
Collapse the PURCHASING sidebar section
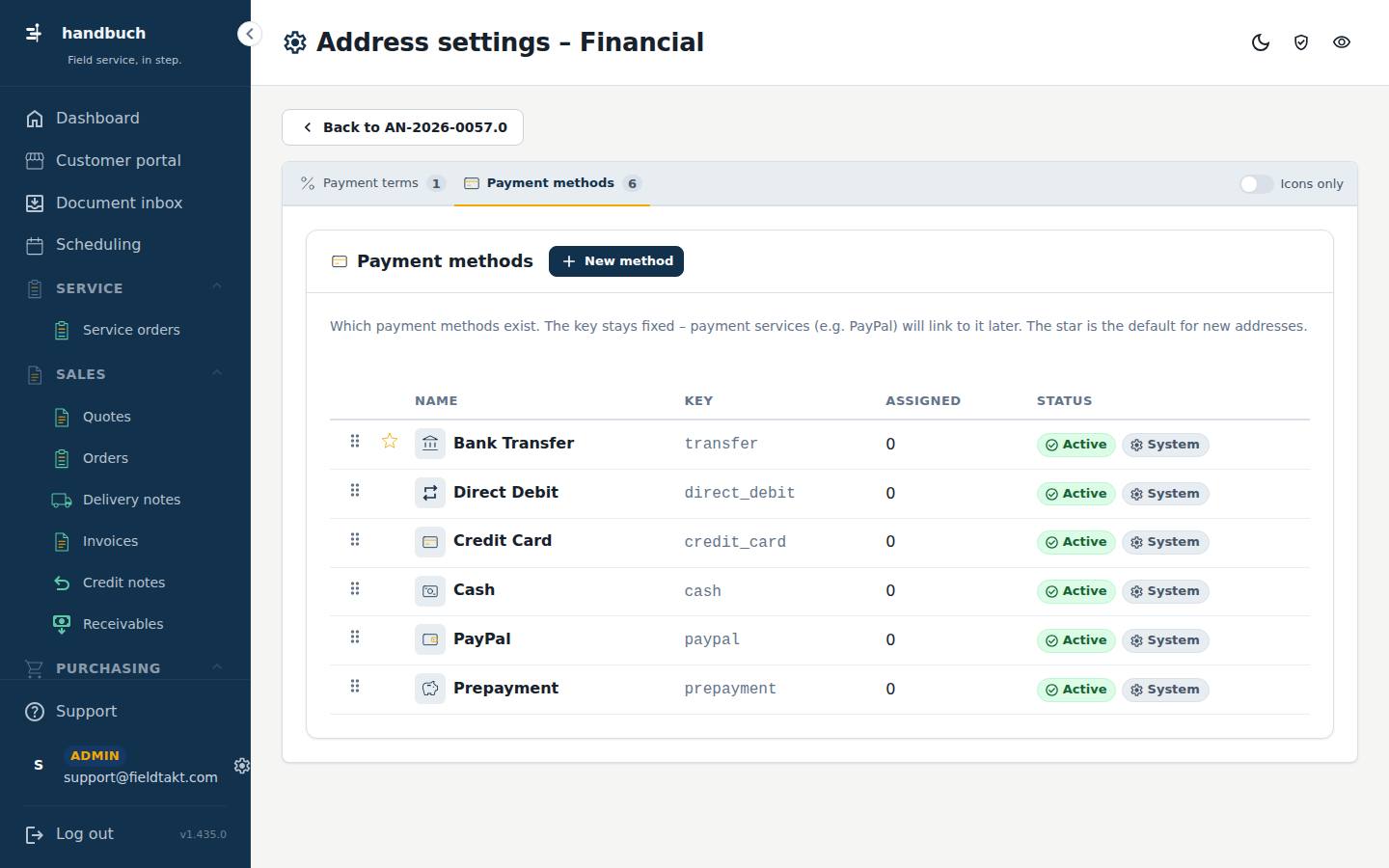tap(217, 666)
